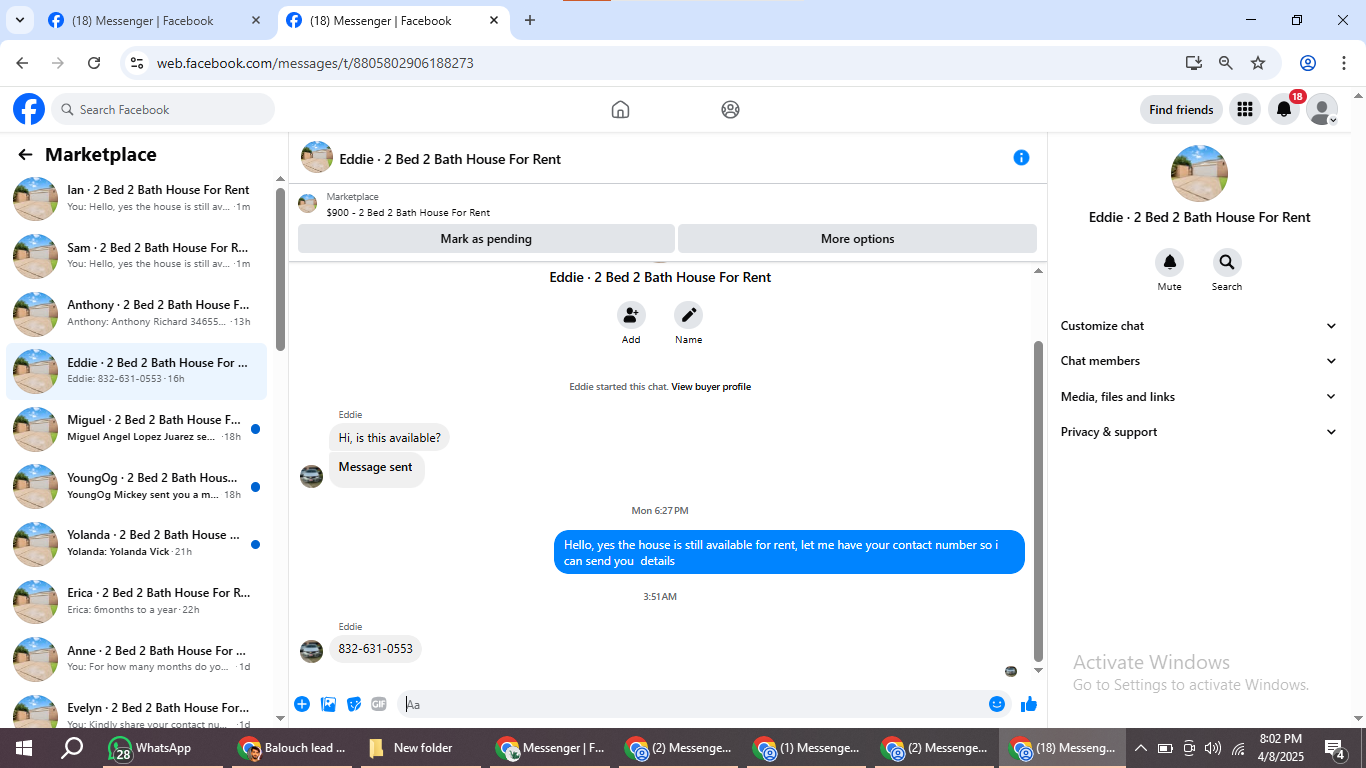1366x768 pixels.
Task: Open the Groups icon in top bar
Action: pyautogui.click(x=730, y=110)
